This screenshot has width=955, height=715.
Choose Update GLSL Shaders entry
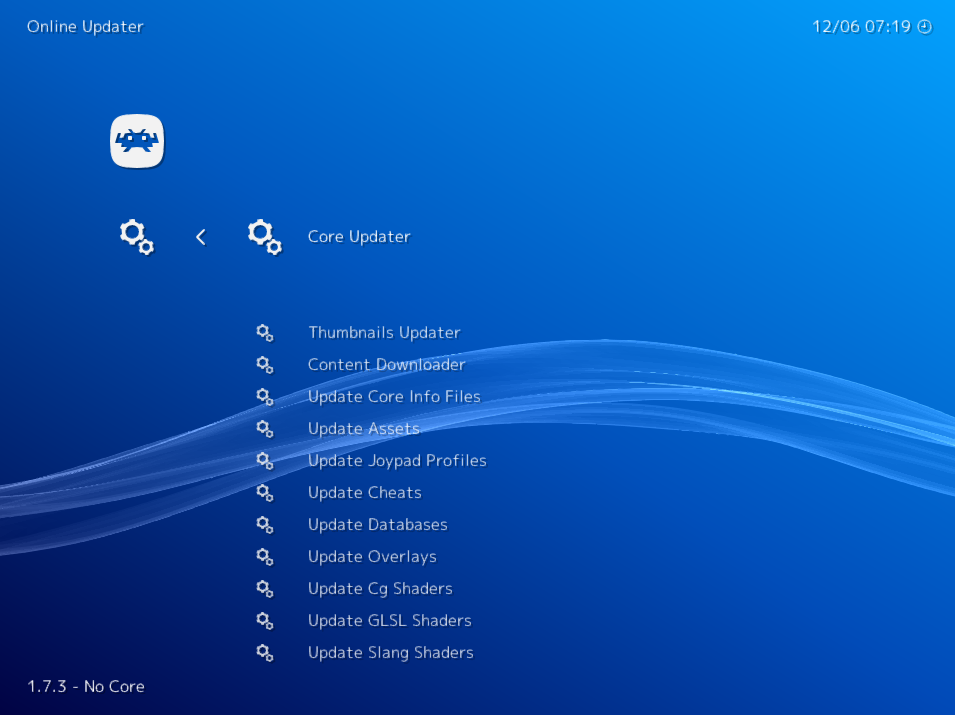click(x=390, y=621)
